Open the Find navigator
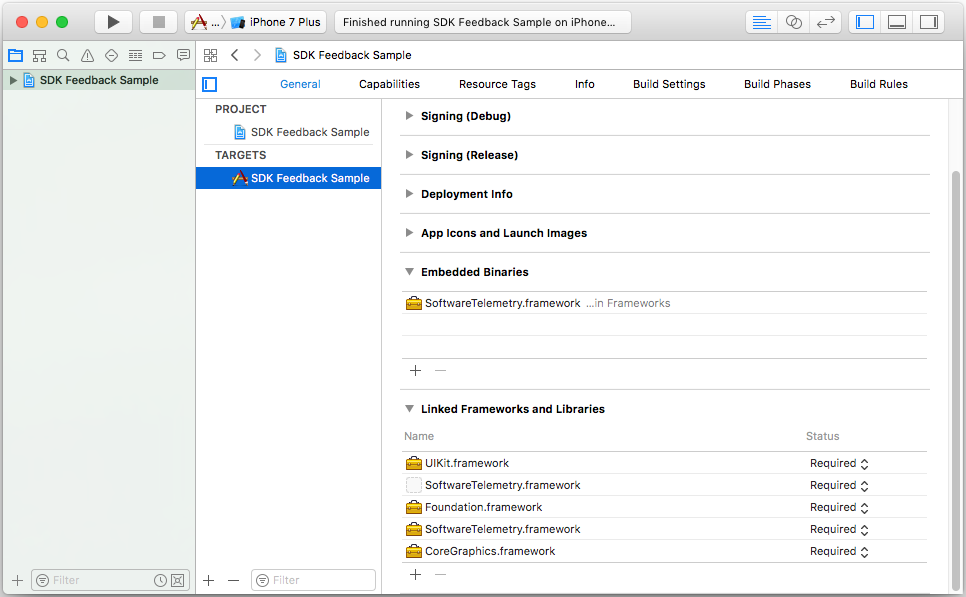The height and width of the screenshot is (597, 966). tap(63, 55)
